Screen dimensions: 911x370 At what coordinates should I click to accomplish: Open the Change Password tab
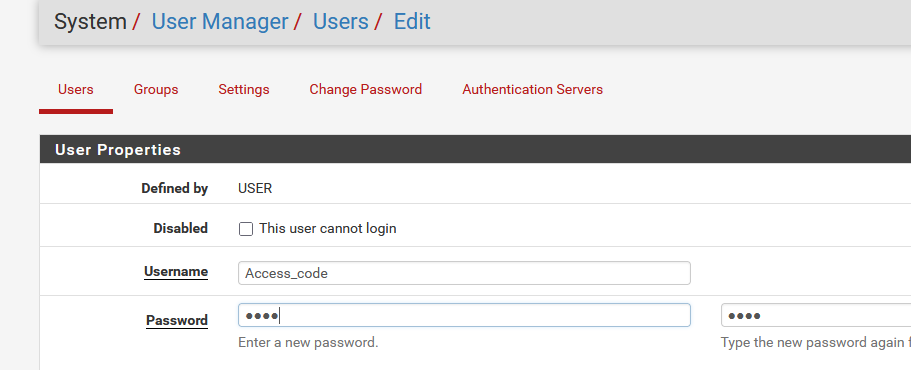(365, 89)
